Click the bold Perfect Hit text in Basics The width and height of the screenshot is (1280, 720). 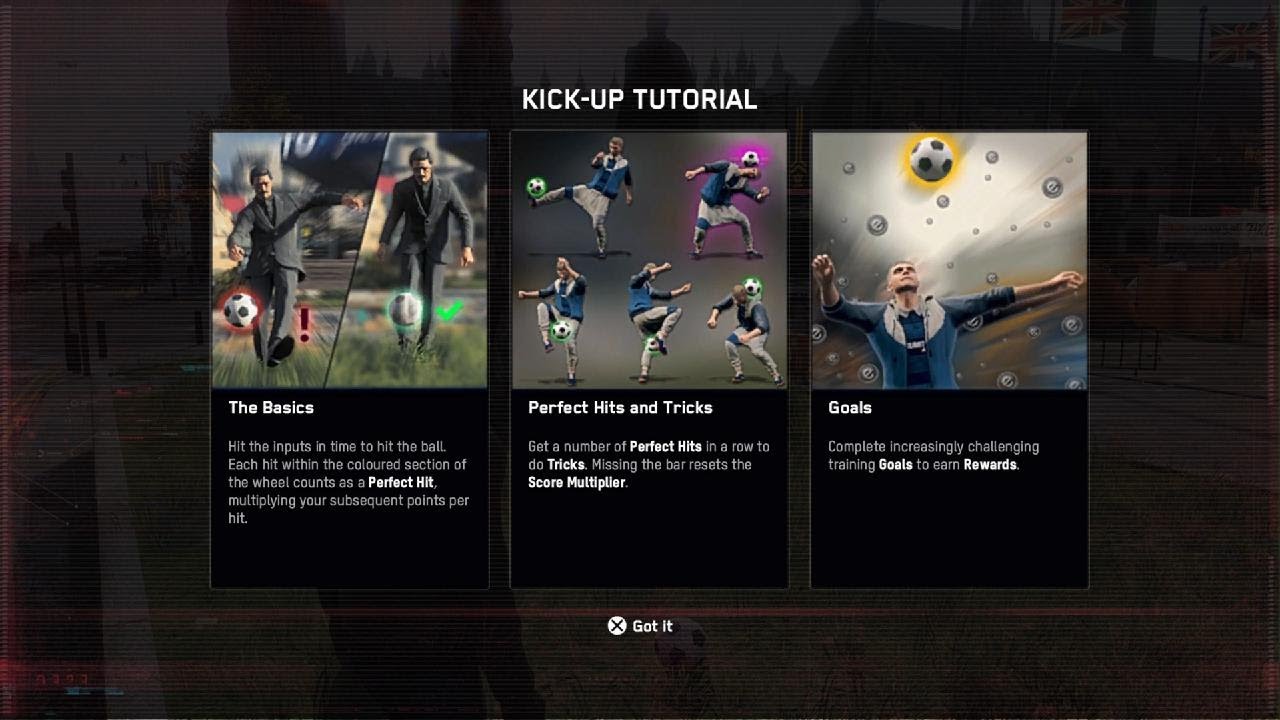point(401,483)
